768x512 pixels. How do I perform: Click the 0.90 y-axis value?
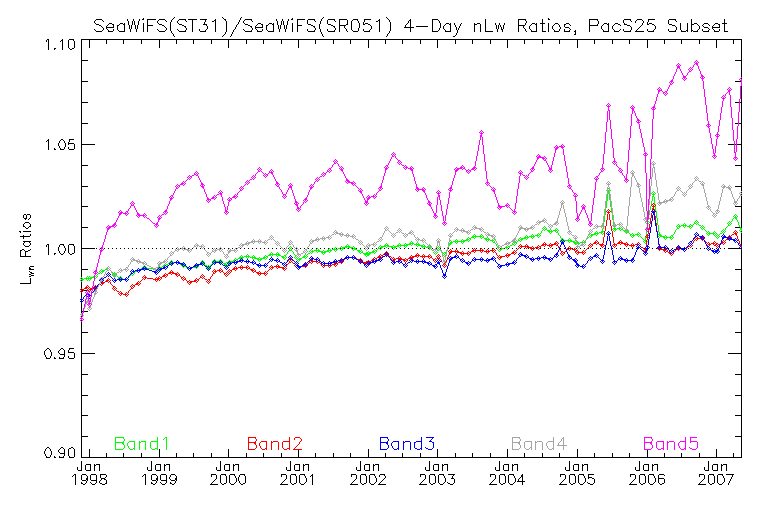coord(60,452)
